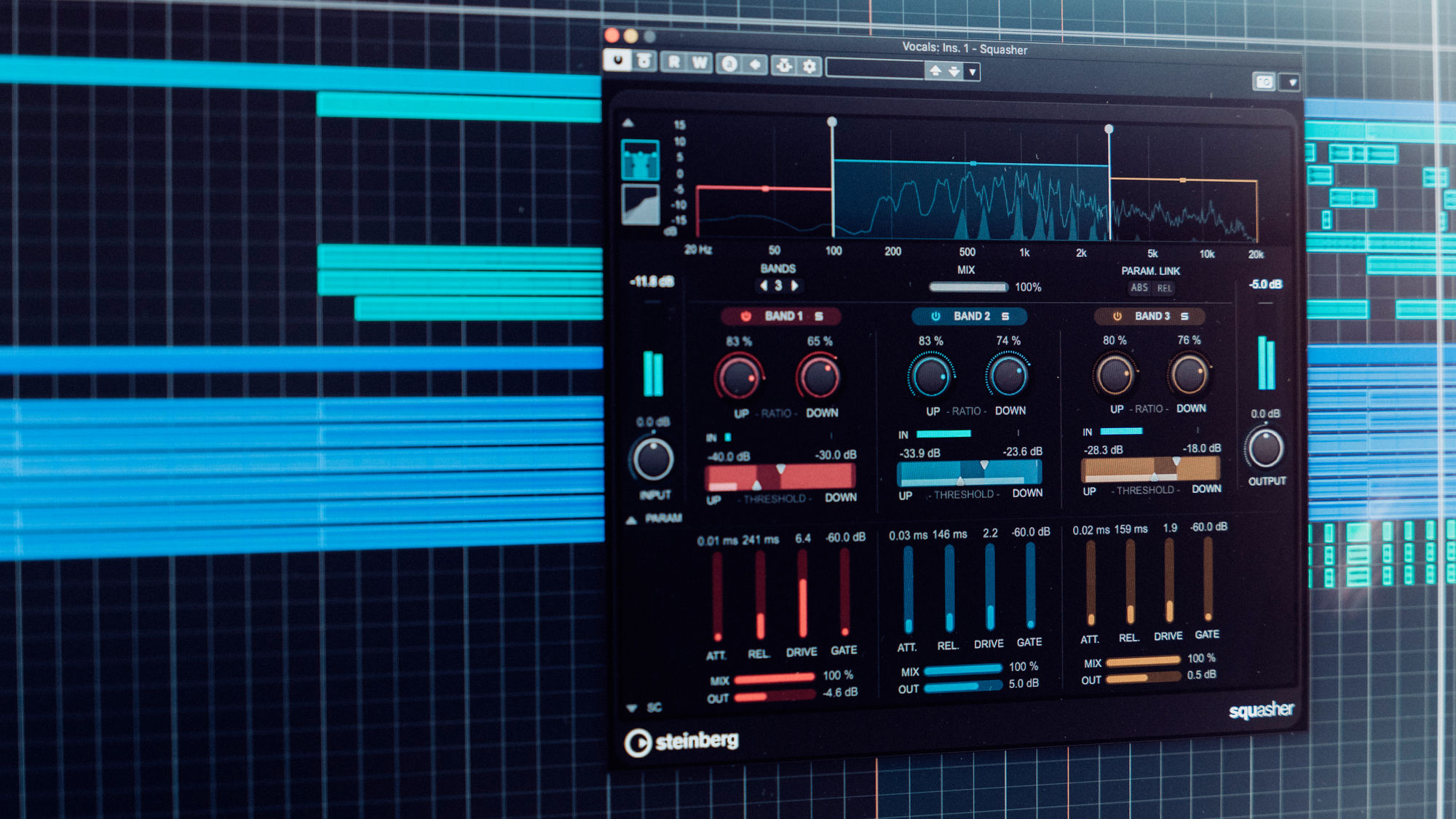The image size is (1456, 819).
Task: Collapse the PARAM section triangle
Action: point(631,520)
